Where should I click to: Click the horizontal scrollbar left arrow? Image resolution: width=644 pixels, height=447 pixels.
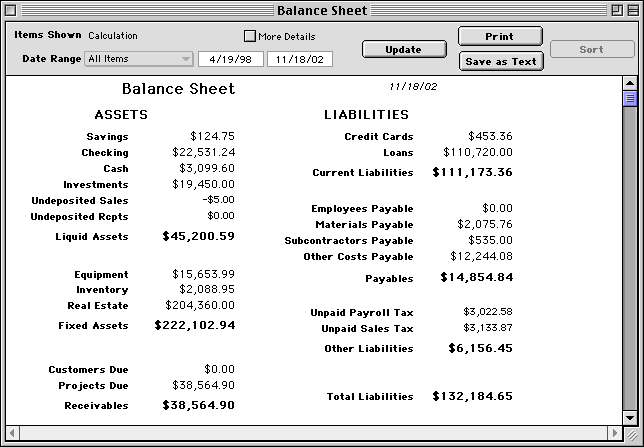(12, 434)
